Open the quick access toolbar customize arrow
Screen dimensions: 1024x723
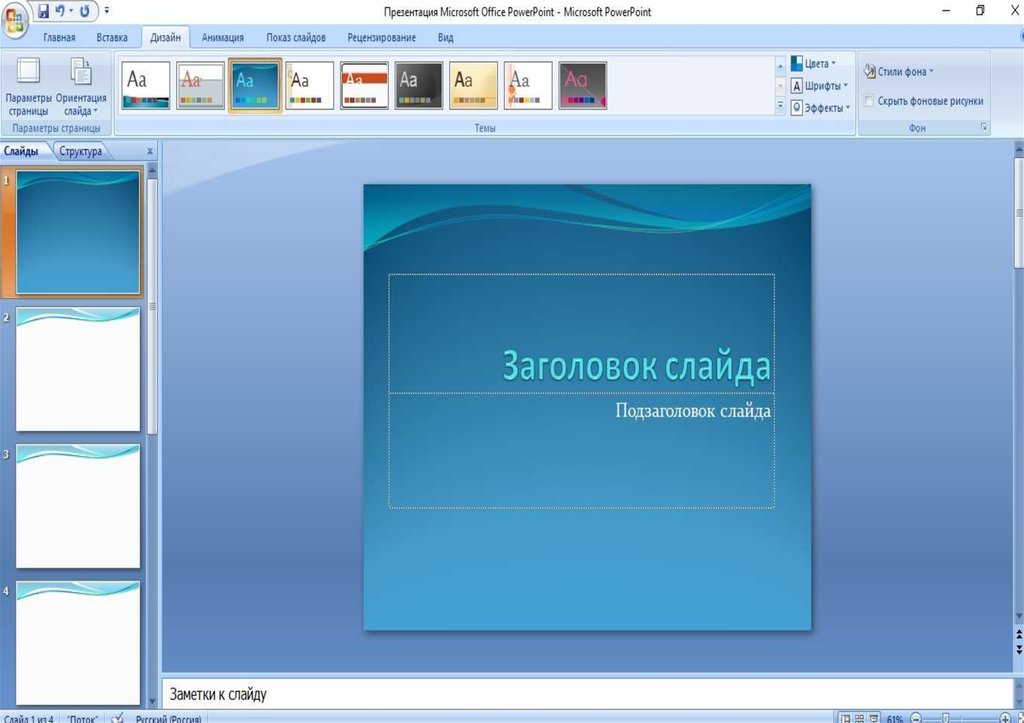(x=106, y=10)
